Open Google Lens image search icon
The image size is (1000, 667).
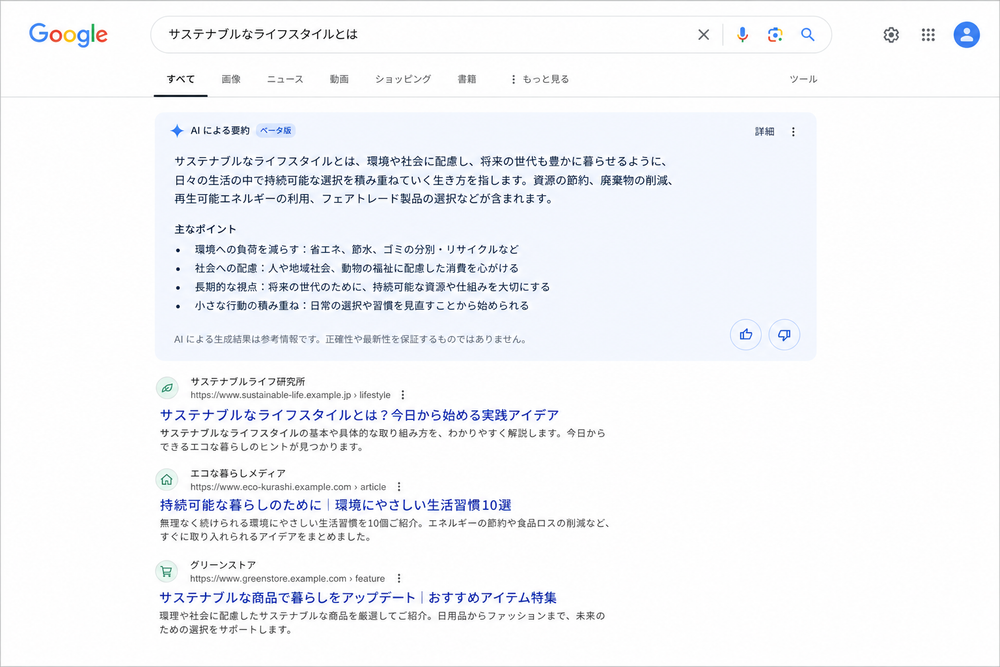(x=775, y=34)
